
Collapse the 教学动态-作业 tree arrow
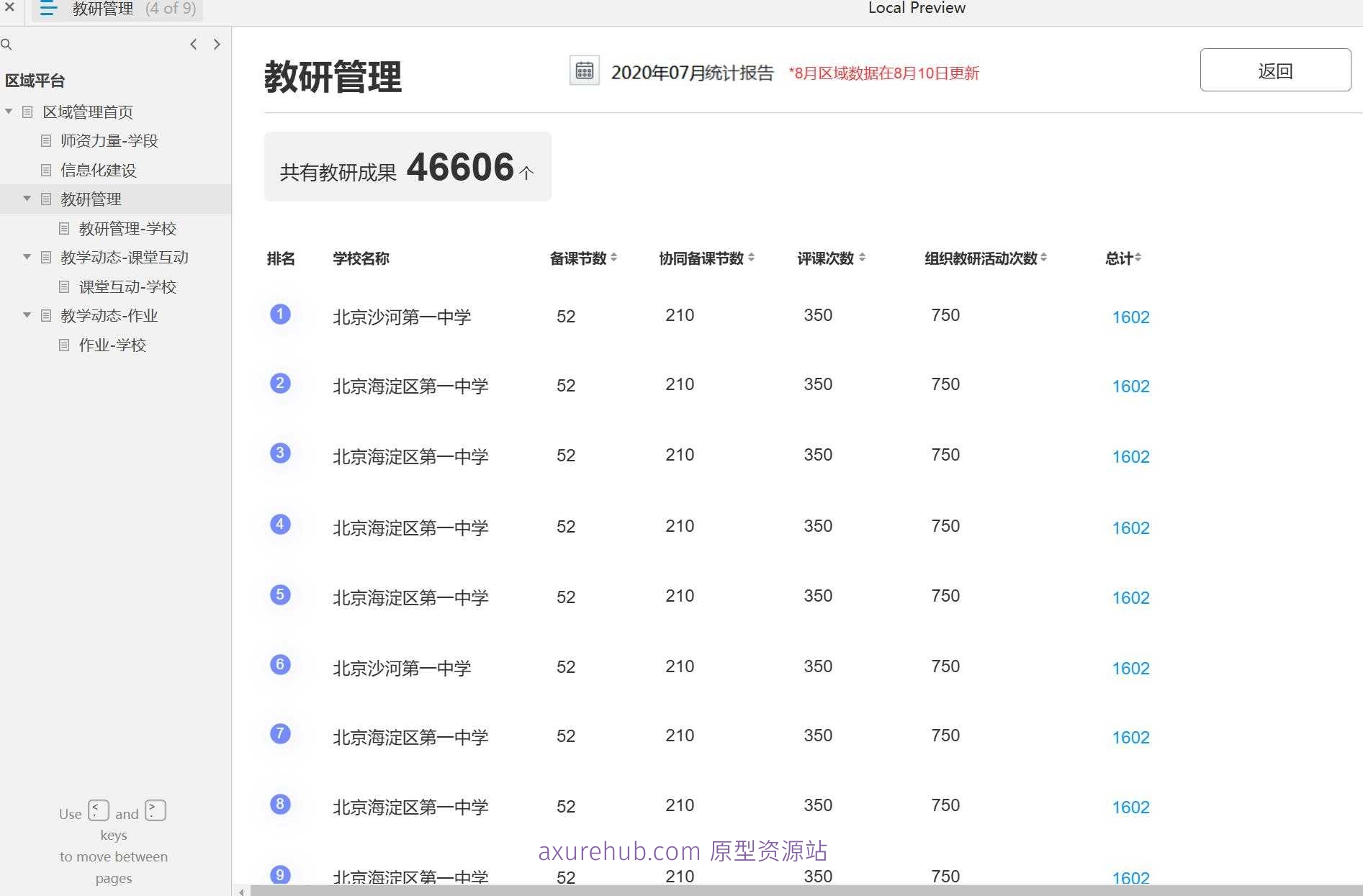point(27,315)
